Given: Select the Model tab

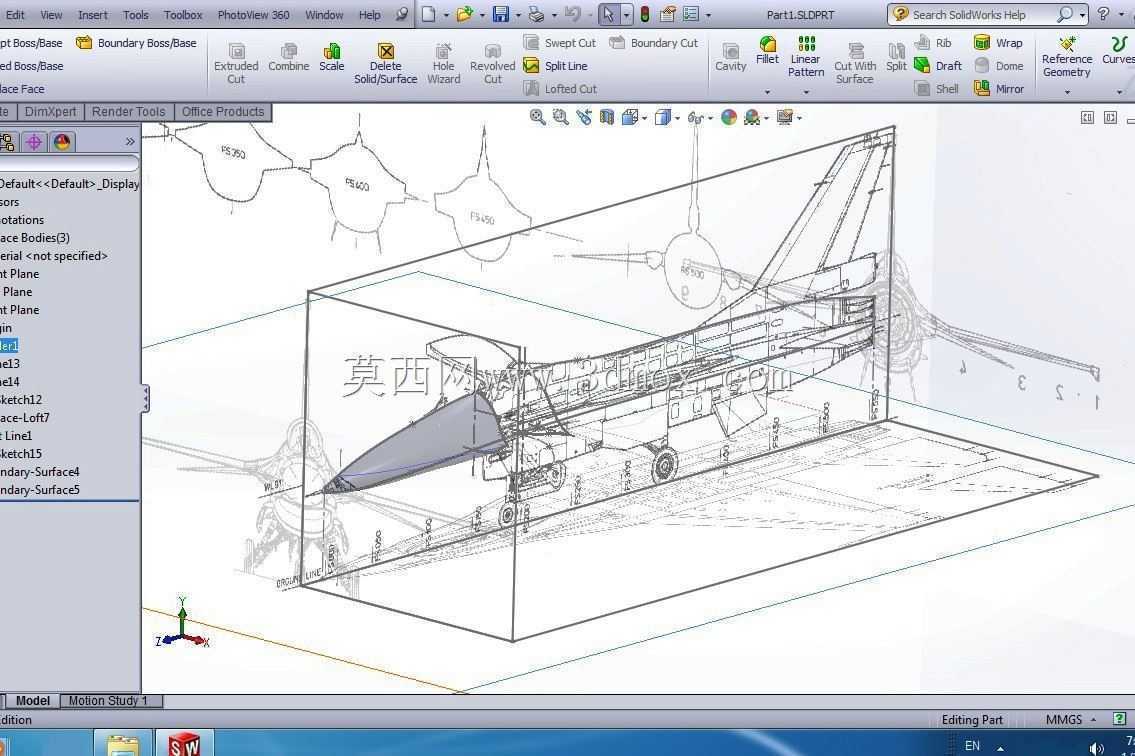Looking at the screenshot, I should pyautogui.click(x=33, y=700).
